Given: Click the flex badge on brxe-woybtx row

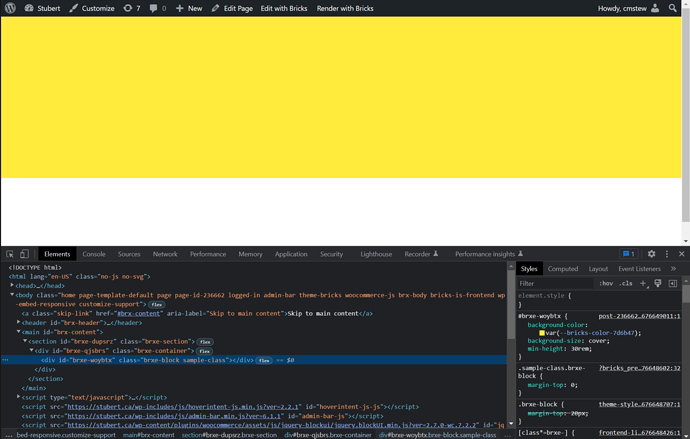Looking at the screenshot, I should point(264,360).
